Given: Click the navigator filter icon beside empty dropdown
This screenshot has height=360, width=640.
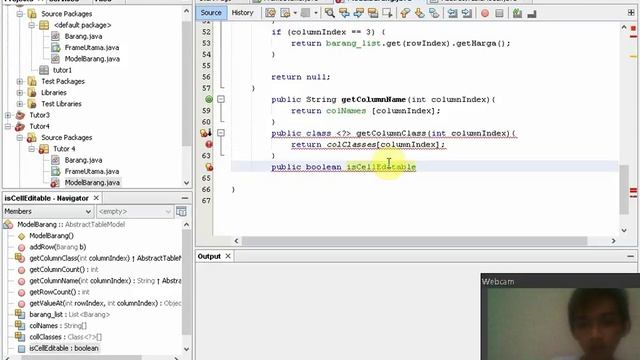Looking at the screenshot, I should click(181, 211).
